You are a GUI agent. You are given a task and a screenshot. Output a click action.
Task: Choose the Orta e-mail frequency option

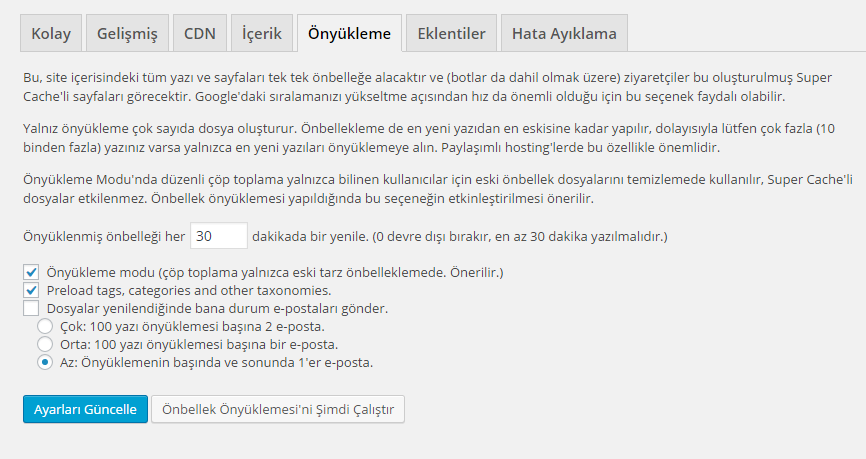click(45, 345)
